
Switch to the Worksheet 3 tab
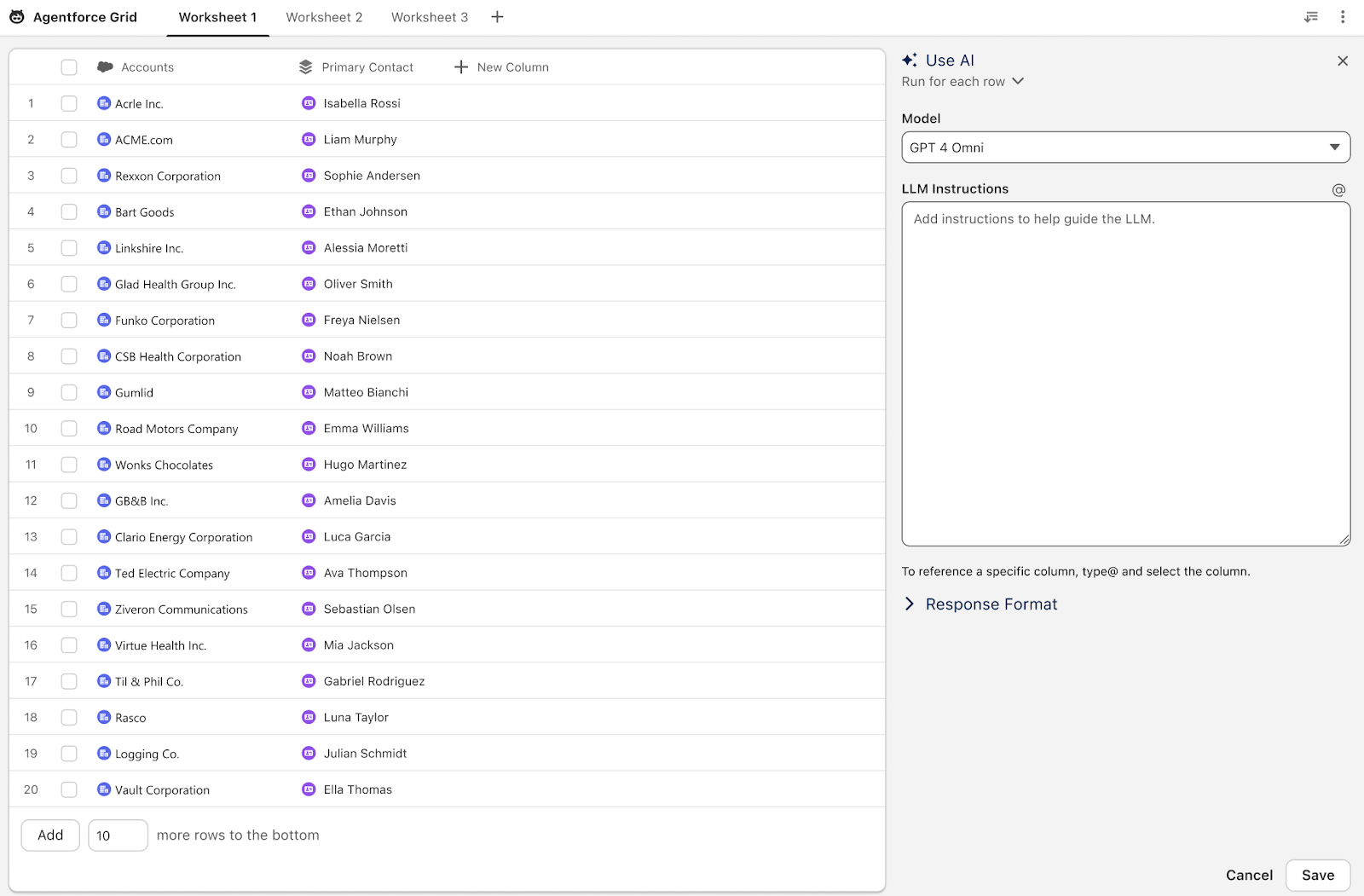click(430, 17)
